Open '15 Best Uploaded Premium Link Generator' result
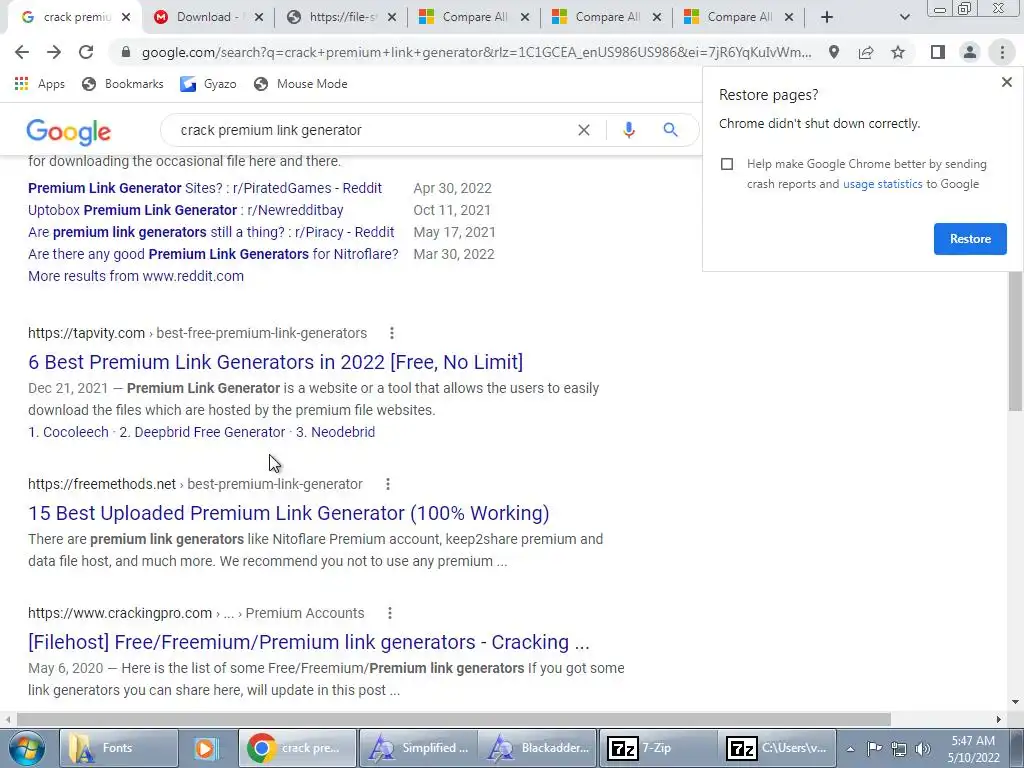Screen dimensions: 1024x768 coord(289,513)
